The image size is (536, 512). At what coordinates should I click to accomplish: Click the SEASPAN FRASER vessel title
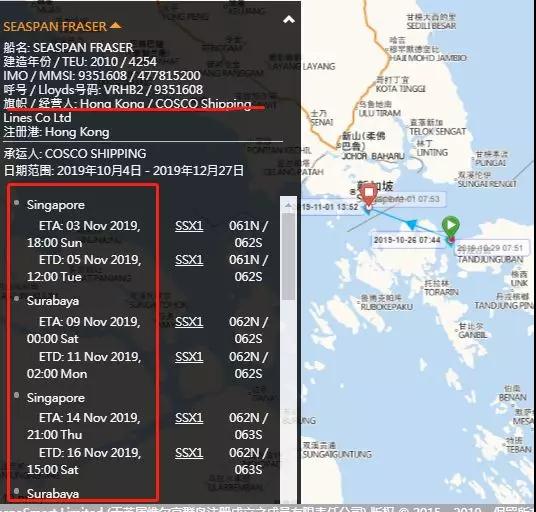point(55,26)
